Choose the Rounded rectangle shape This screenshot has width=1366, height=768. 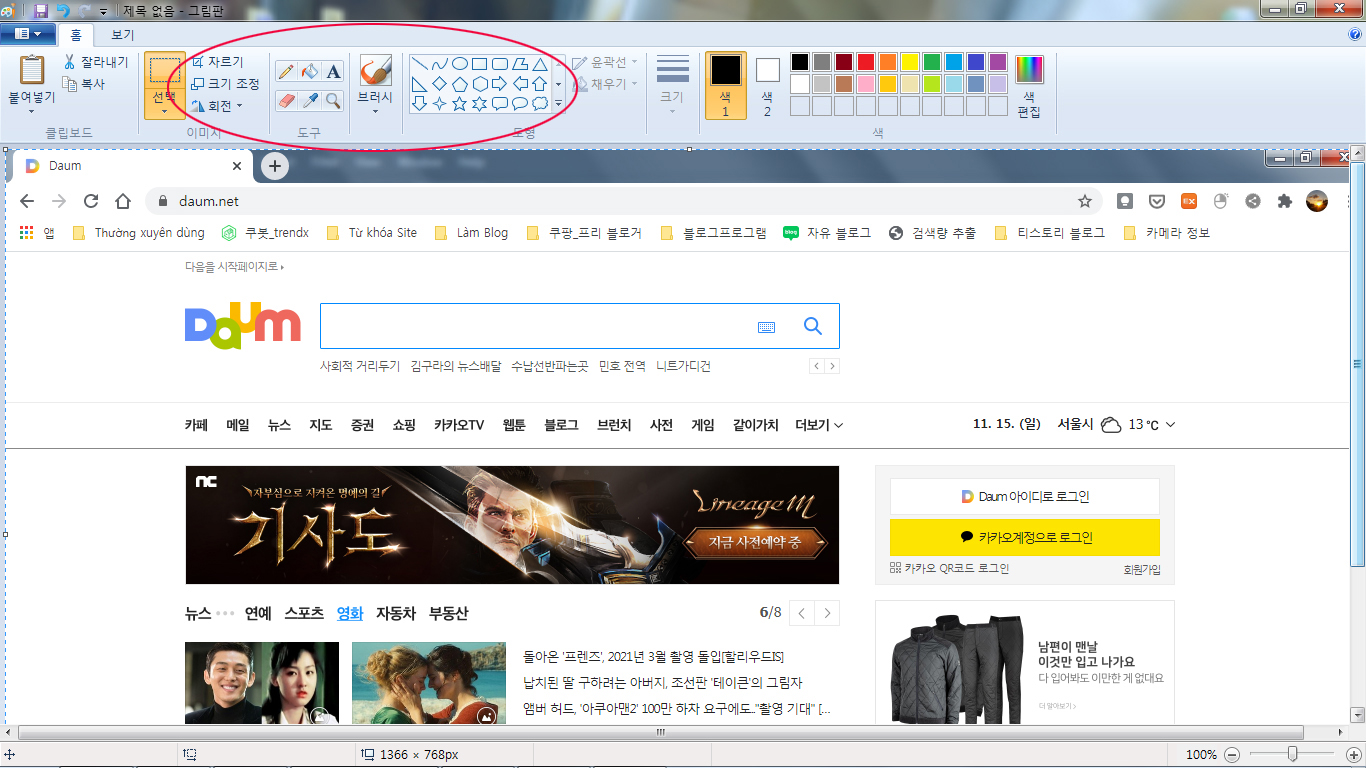coord(499,64)
